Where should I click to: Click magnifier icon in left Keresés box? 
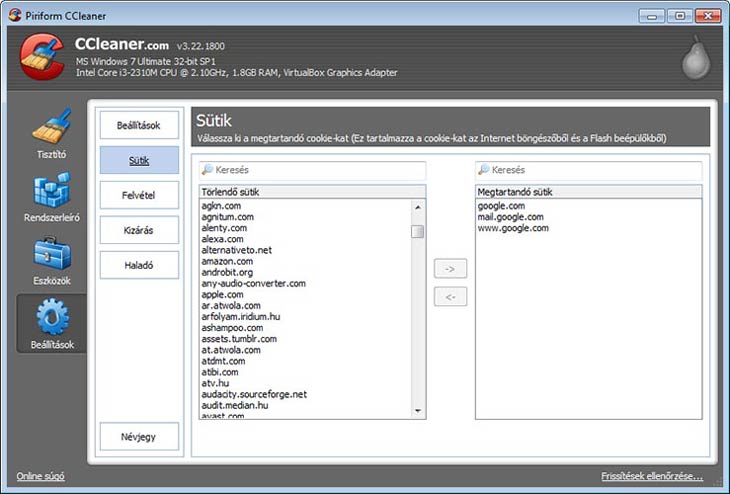pyautogui.click(x=208, y=171)
